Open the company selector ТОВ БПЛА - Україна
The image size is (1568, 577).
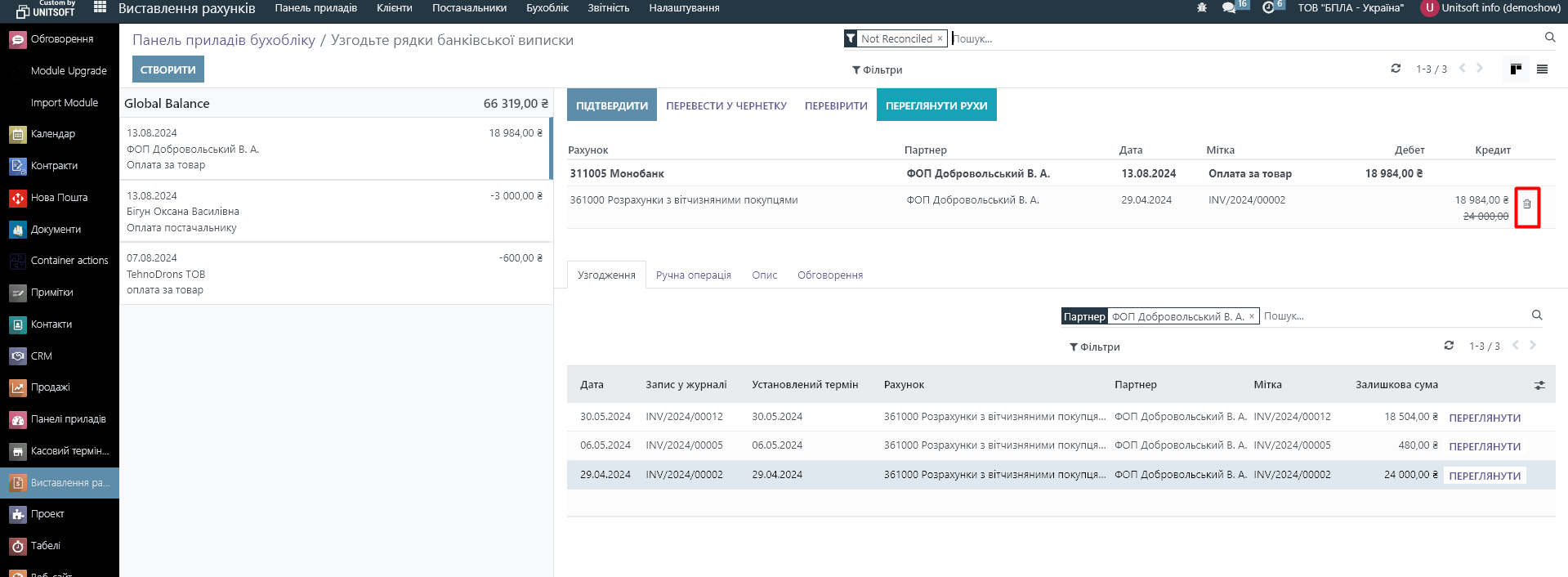pos(1350,8)
